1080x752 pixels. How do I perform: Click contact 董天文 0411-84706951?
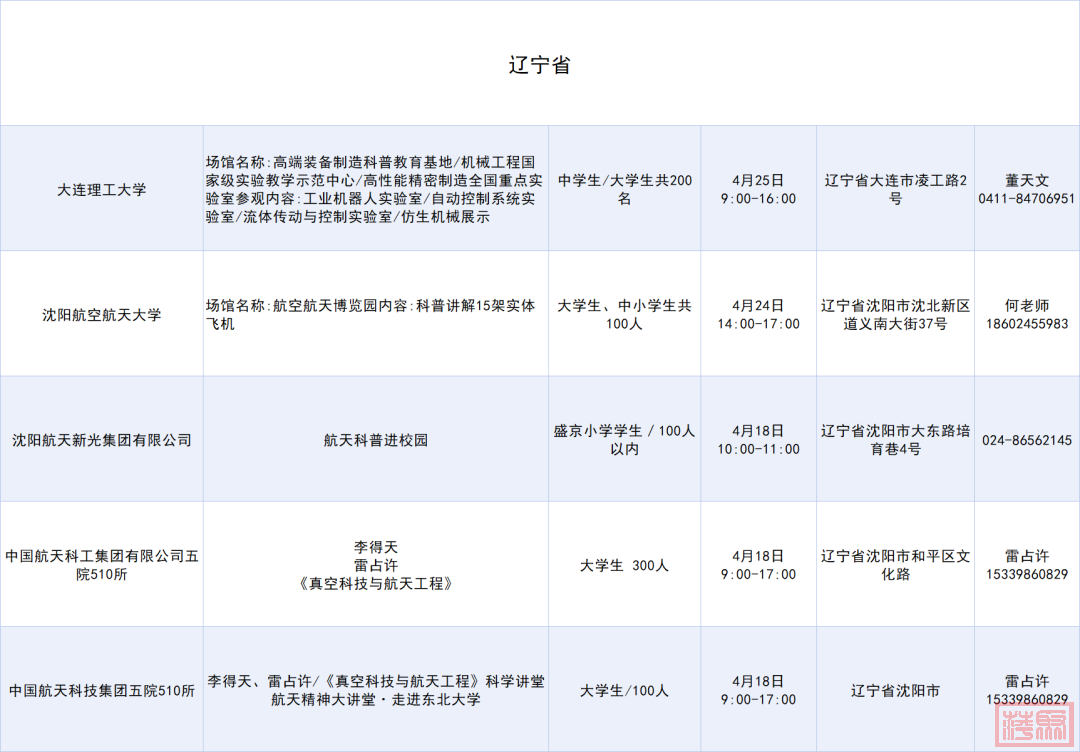pos(1027,189)
